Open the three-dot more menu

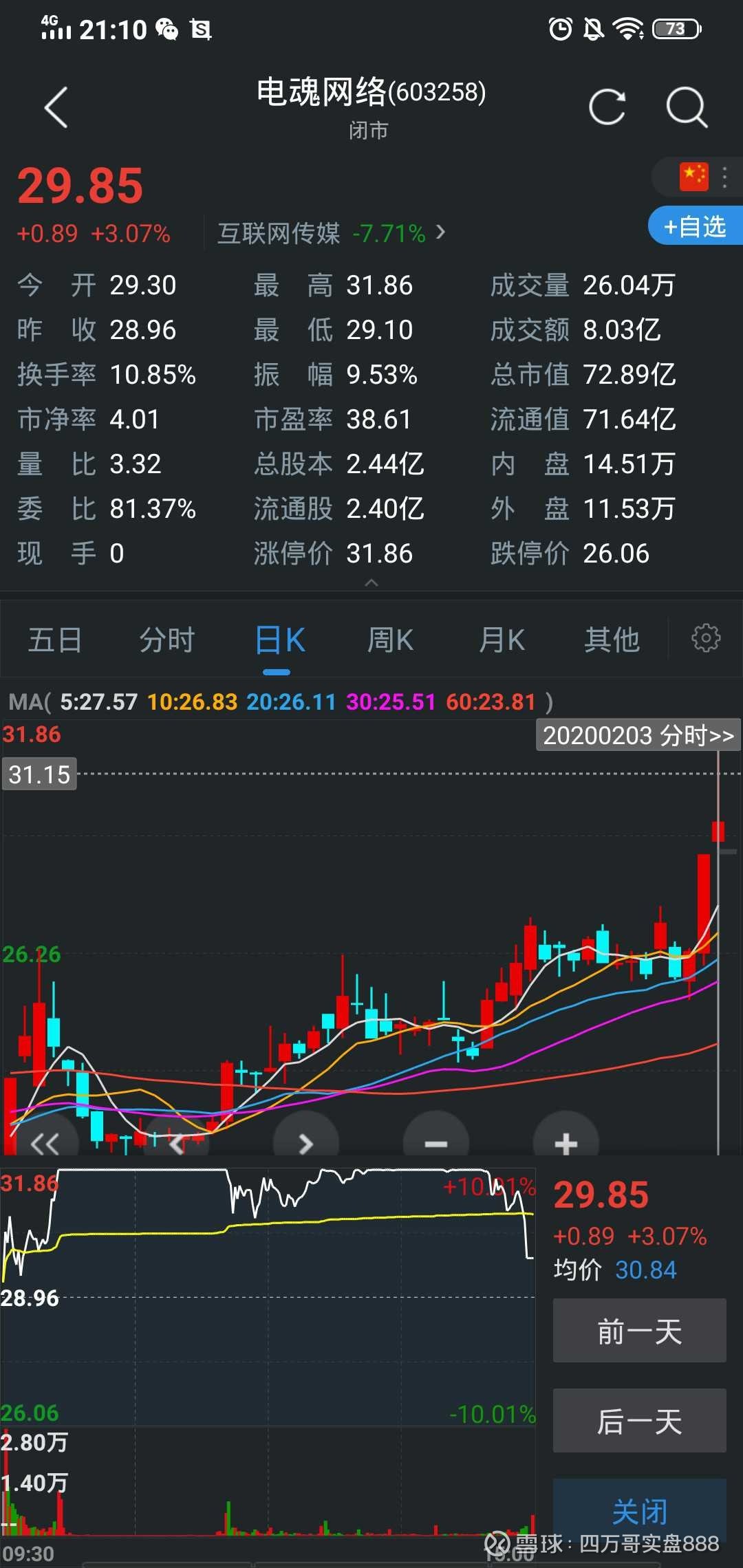724,177
